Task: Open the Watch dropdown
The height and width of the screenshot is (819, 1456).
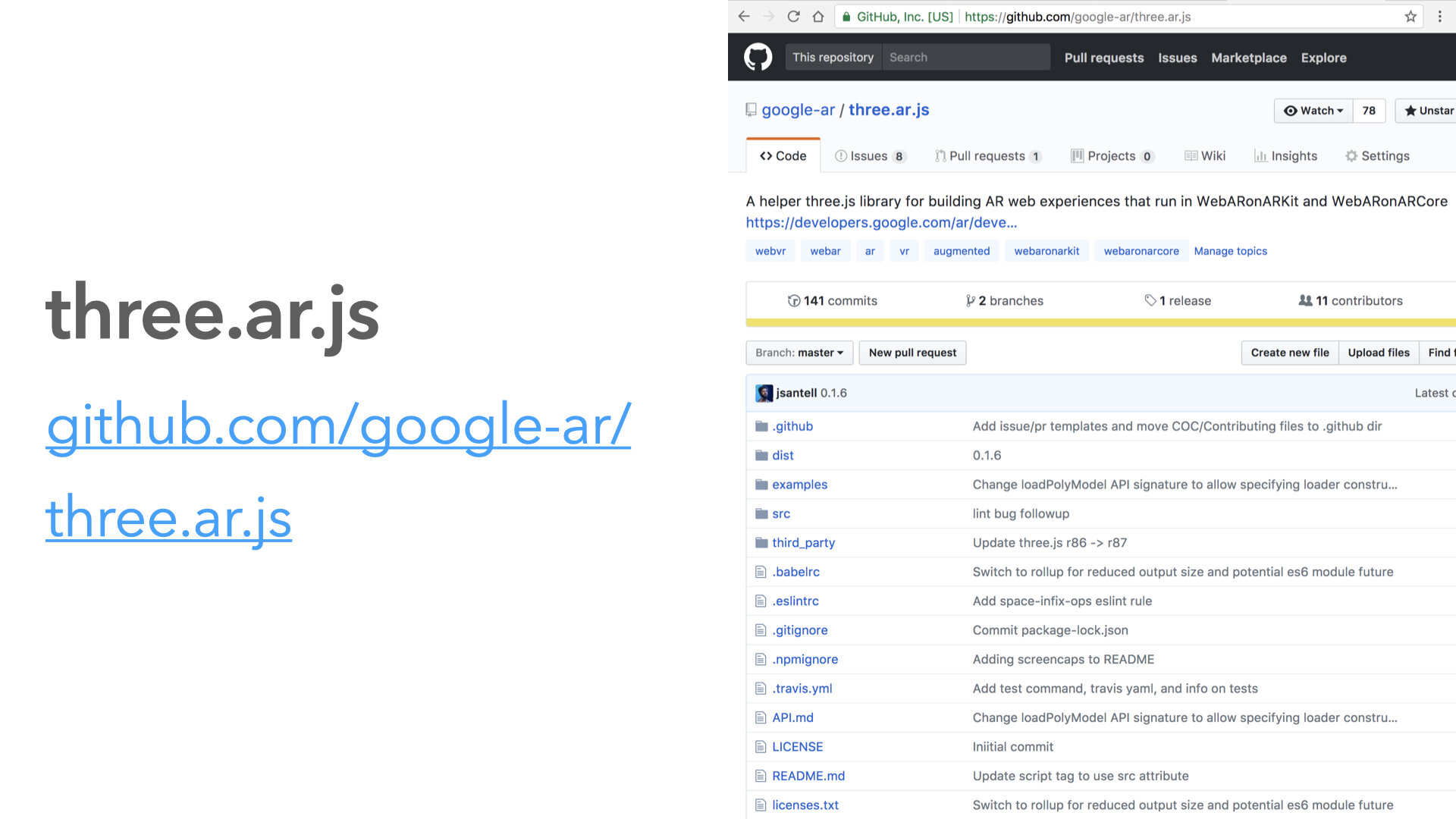Action: point(1313,111)
